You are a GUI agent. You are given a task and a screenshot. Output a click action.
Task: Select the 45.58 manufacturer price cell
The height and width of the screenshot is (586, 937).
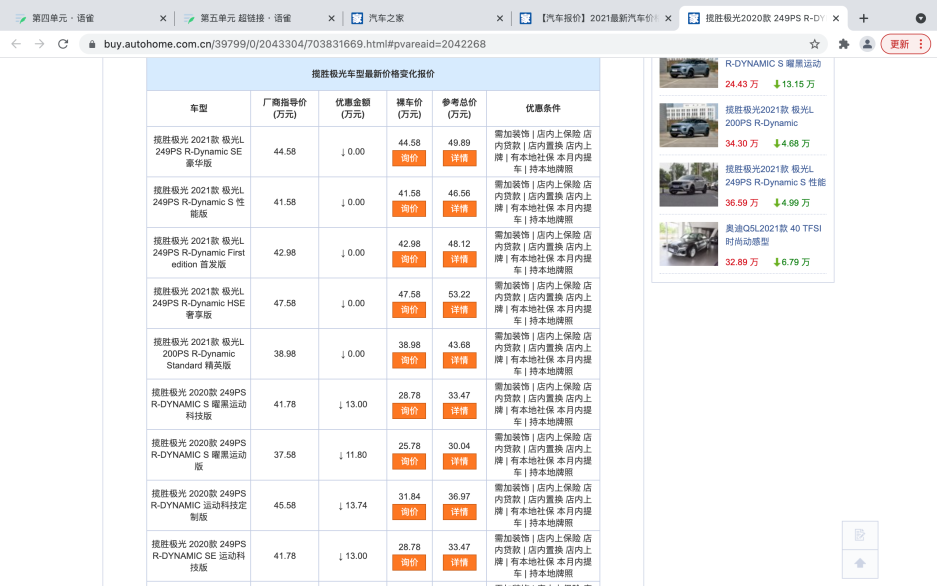pos(284,505)
